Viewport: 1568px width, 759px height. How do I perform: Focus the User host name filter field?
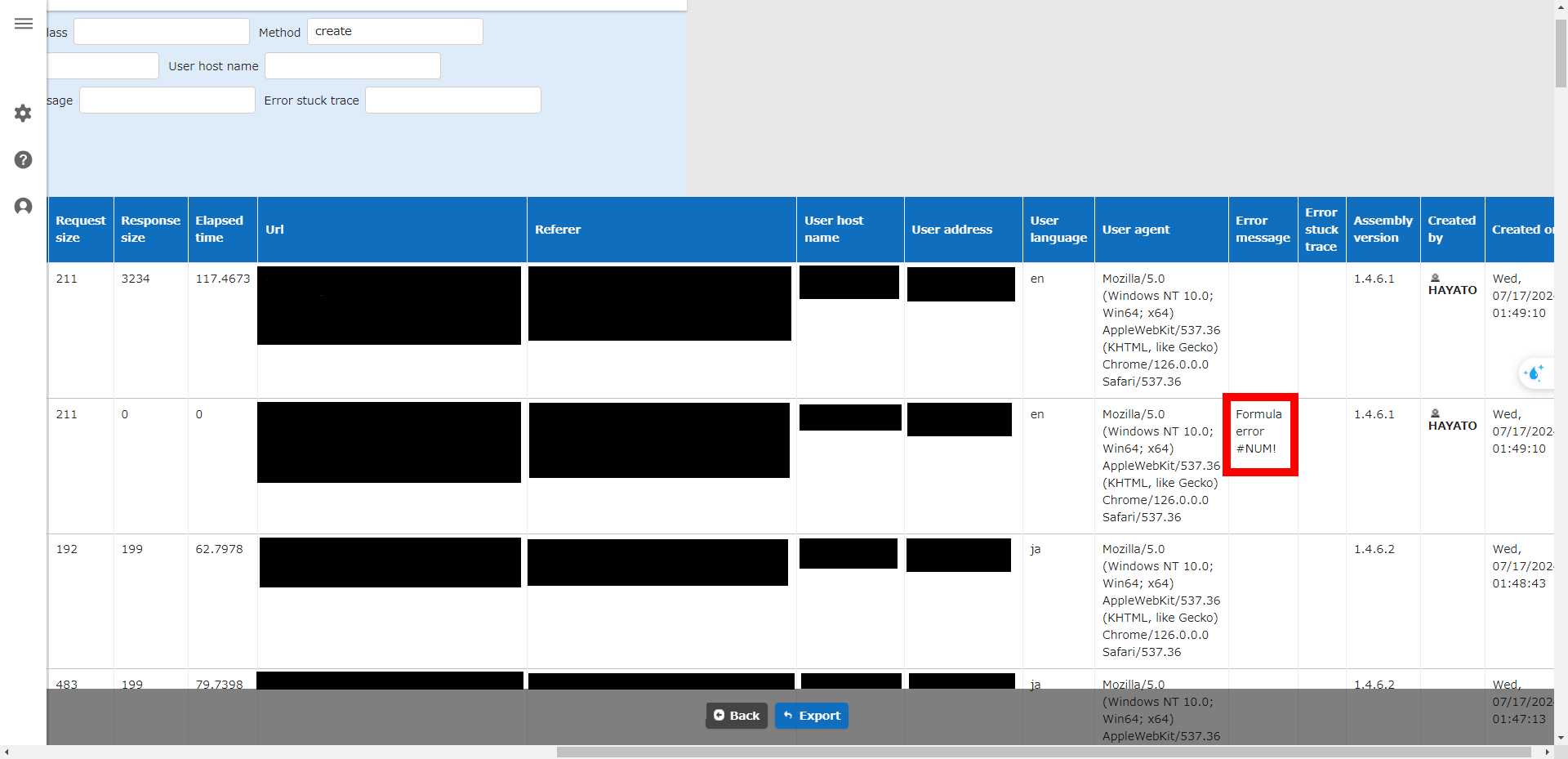point(353,66)
